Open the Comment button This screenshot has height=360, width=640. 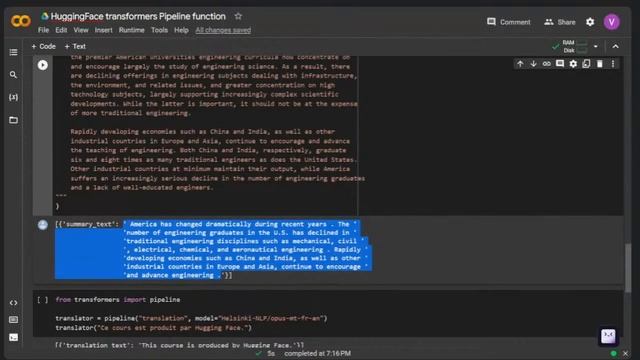(509, 22)
